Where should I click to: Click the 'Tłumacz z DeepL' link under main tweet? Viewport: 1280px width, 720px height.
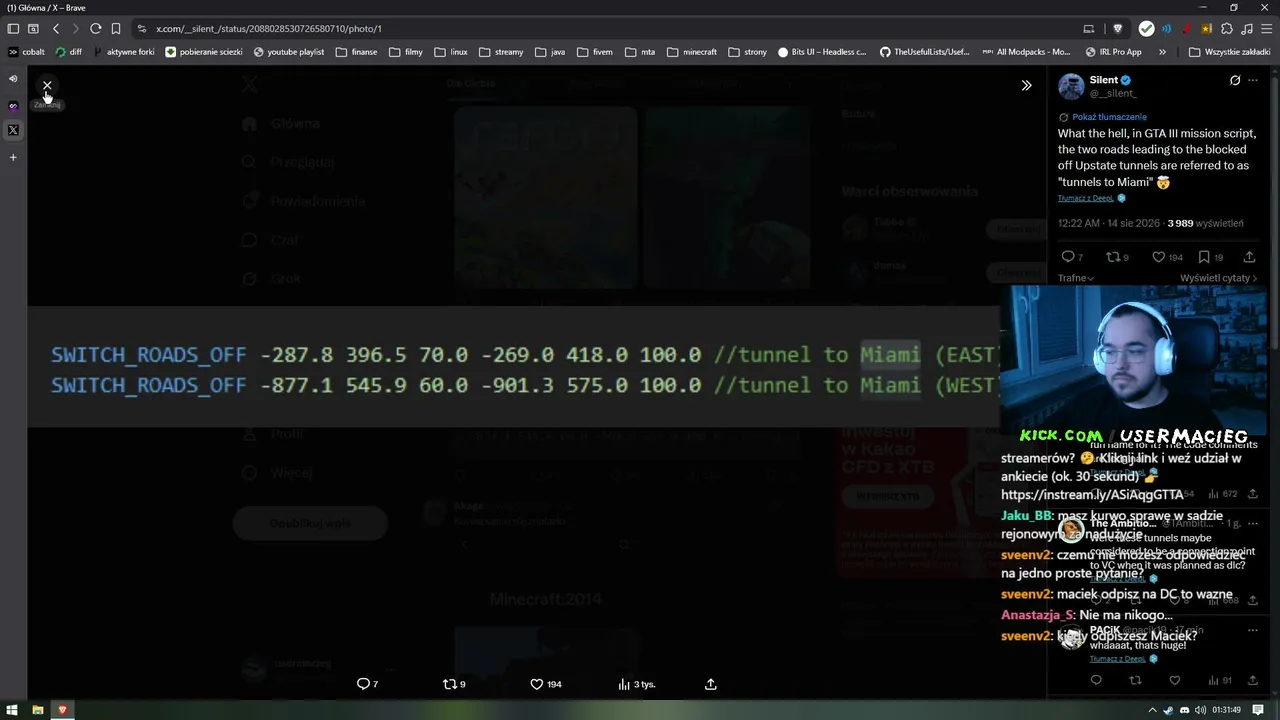pos(1086,198)
